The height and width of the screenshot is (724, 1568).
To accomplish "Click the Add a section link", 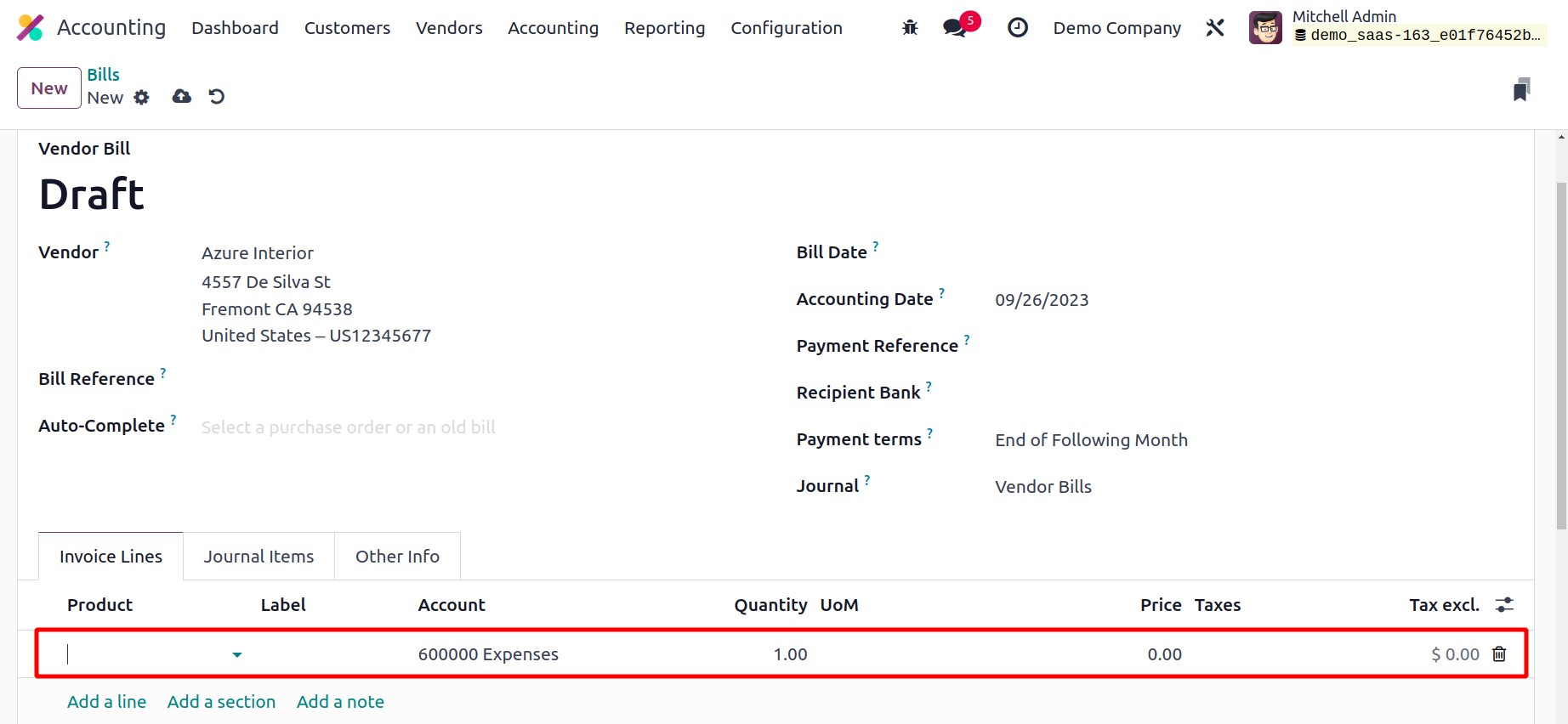I will 221,702.
